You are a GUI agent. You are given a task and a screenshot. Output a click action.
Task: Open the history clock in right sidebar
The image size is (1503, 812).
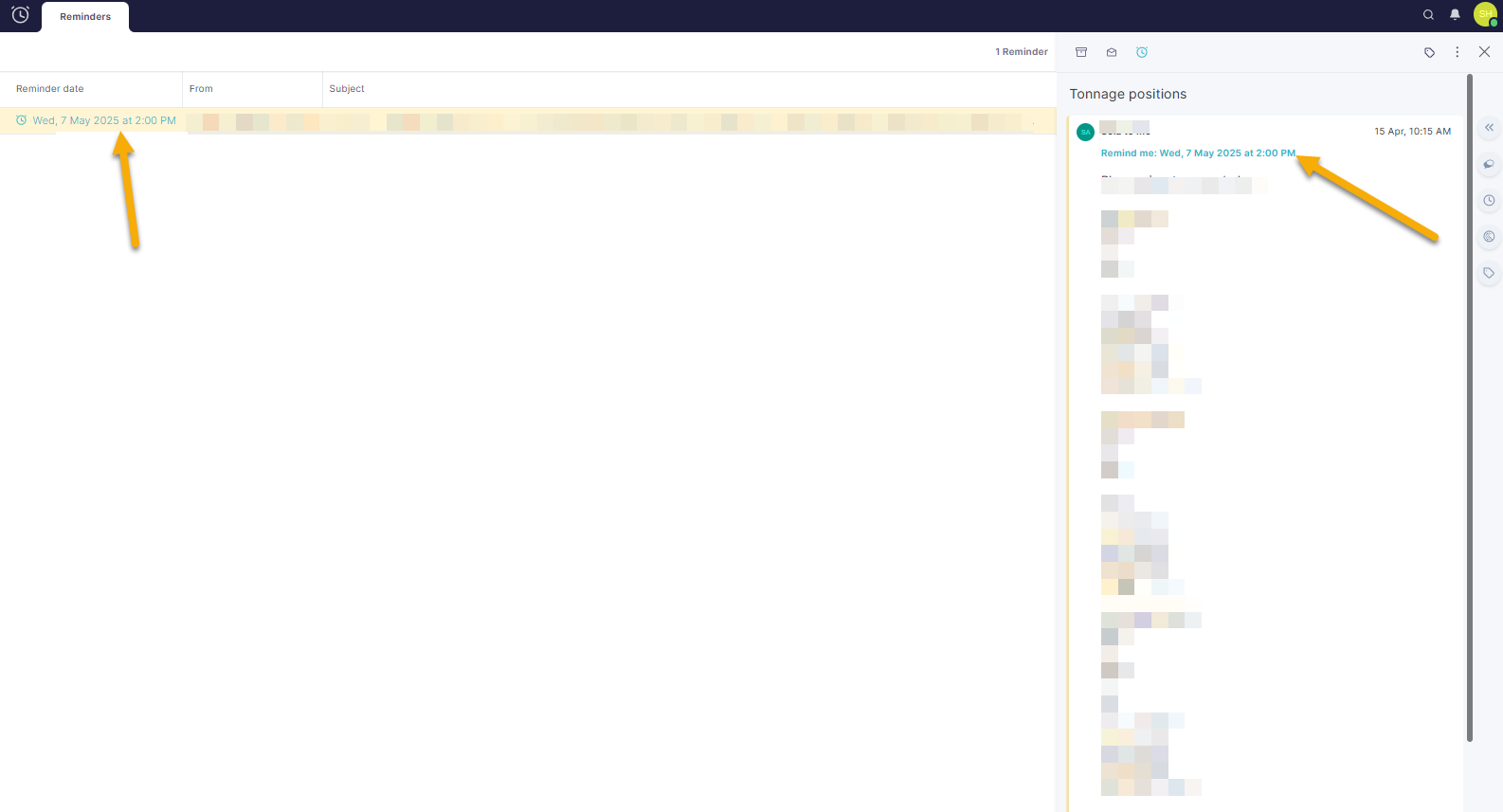(x=1489, y=200)
